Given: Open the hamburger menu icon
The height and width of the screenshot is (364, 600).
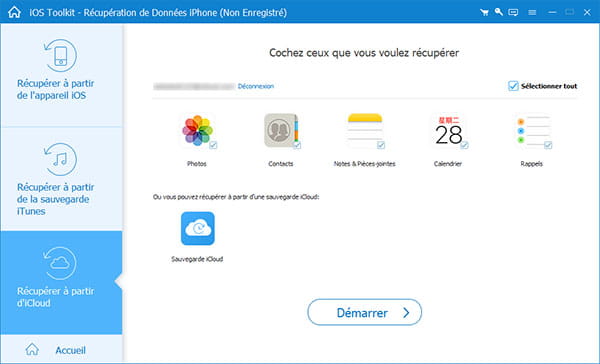Looking at the screenshot, I should [x=532, y=12].
